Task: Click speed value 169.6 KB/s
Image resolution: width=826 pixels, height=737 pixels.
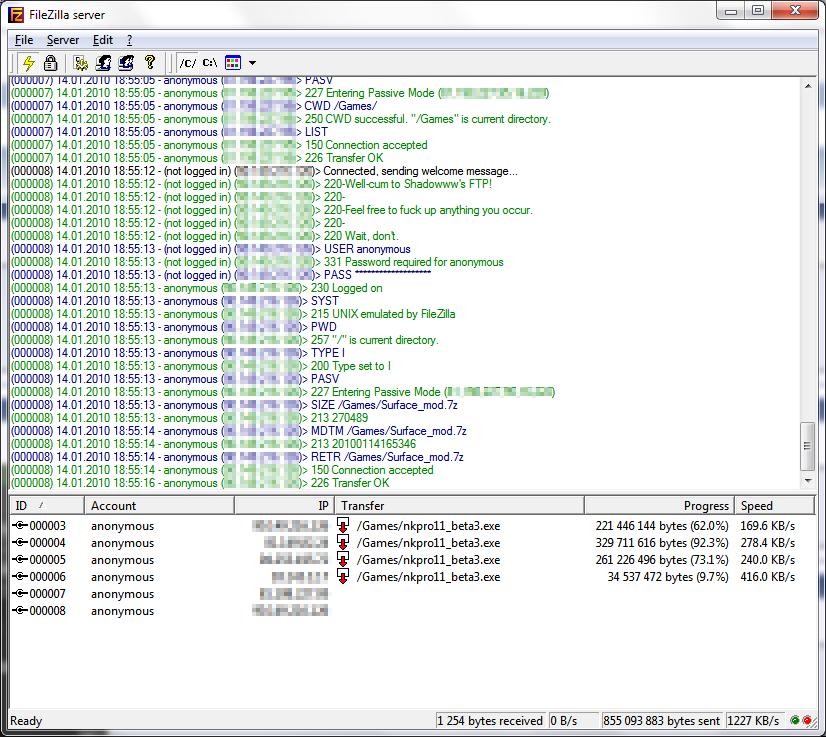Action: 768,526
